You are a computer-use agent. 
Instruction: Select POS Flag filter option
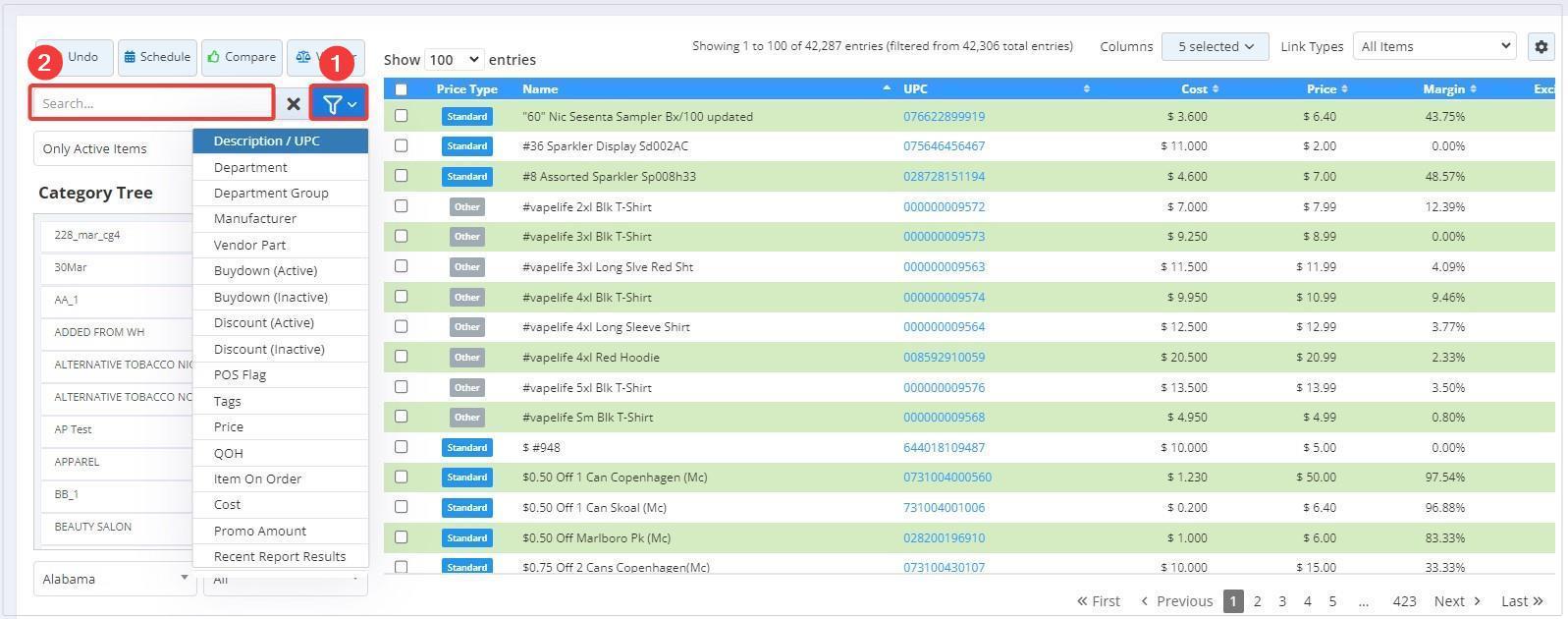[280, 374]
